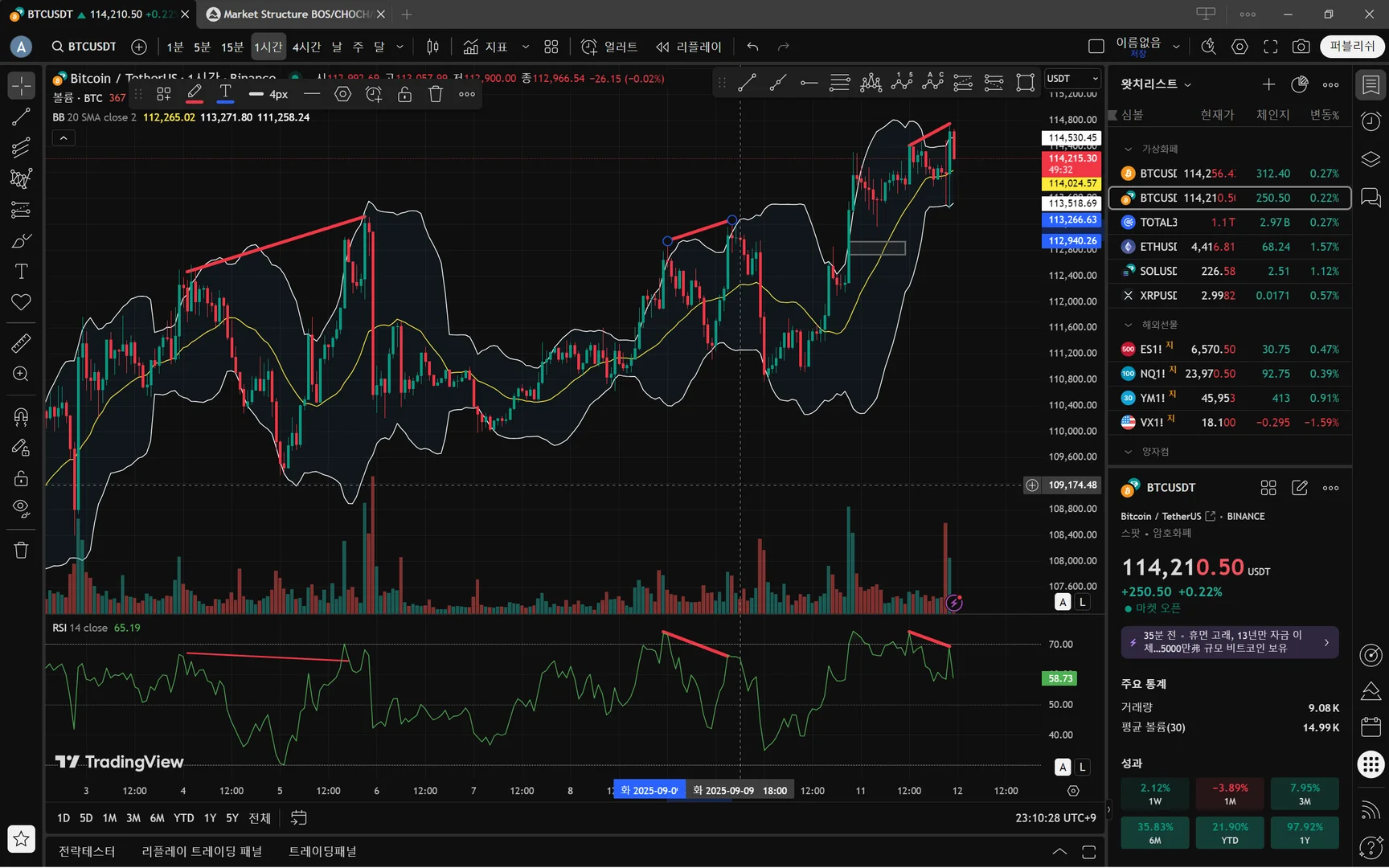This screenshot has height=868, width=1389.
Task: Open the chart settings gear in the top bar
Action: click(1239, 47)
